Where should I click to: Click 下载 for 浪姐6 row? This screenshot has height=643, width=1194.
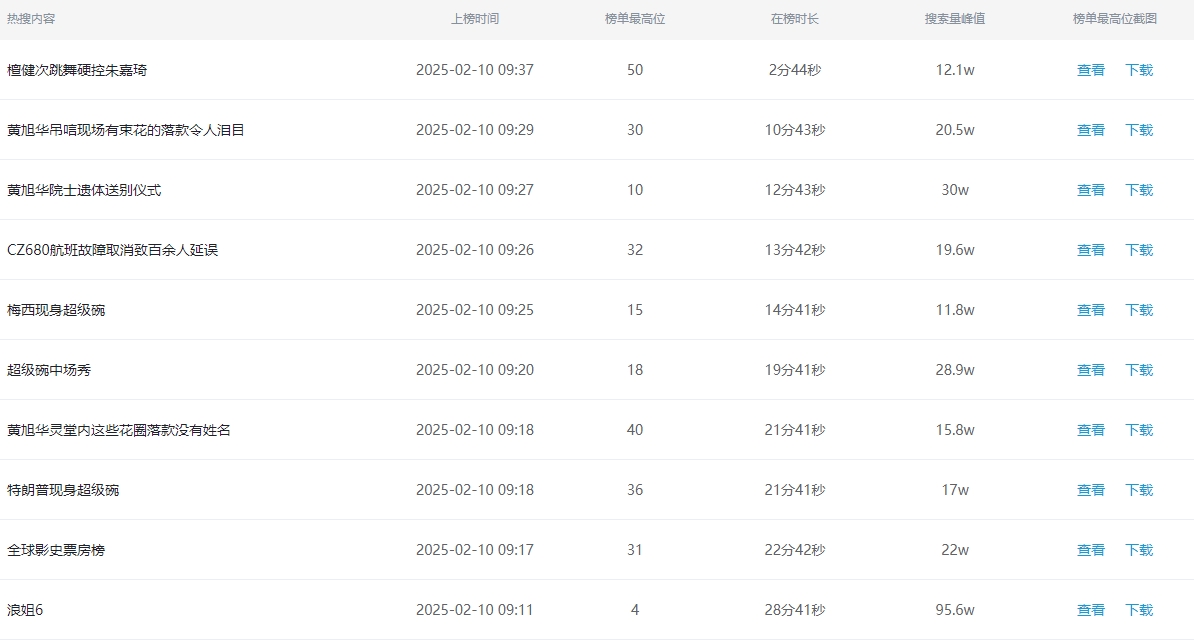(1139, 610)
